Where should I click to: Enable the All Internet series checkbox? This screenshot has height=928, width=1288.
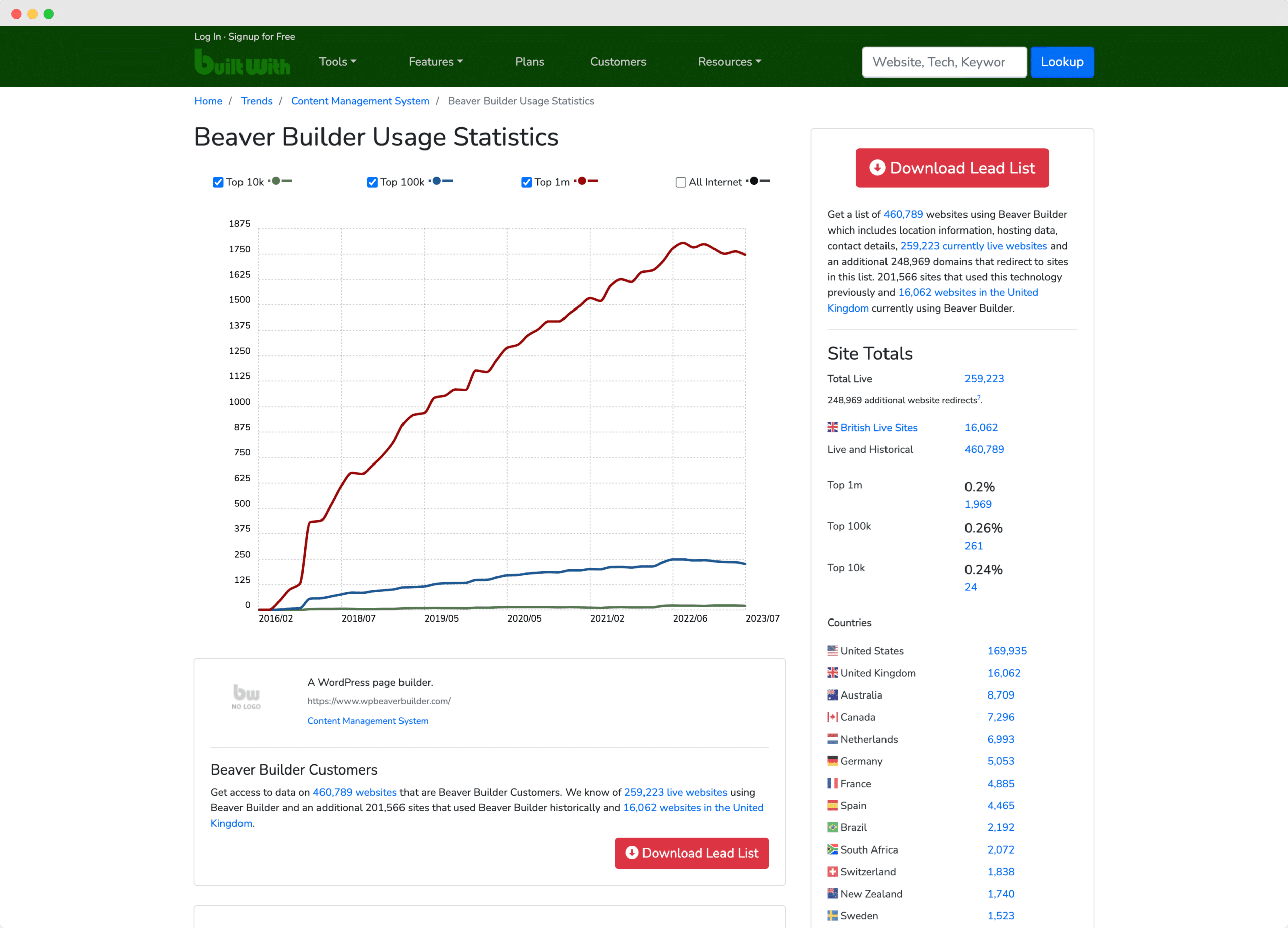pos(680,182)
